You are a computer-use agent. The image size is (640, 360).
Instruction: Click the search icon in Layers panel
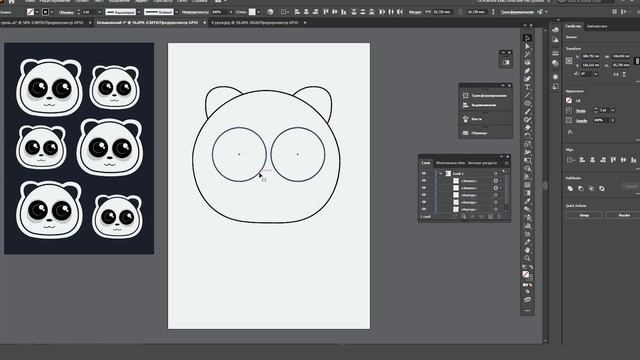464,216
